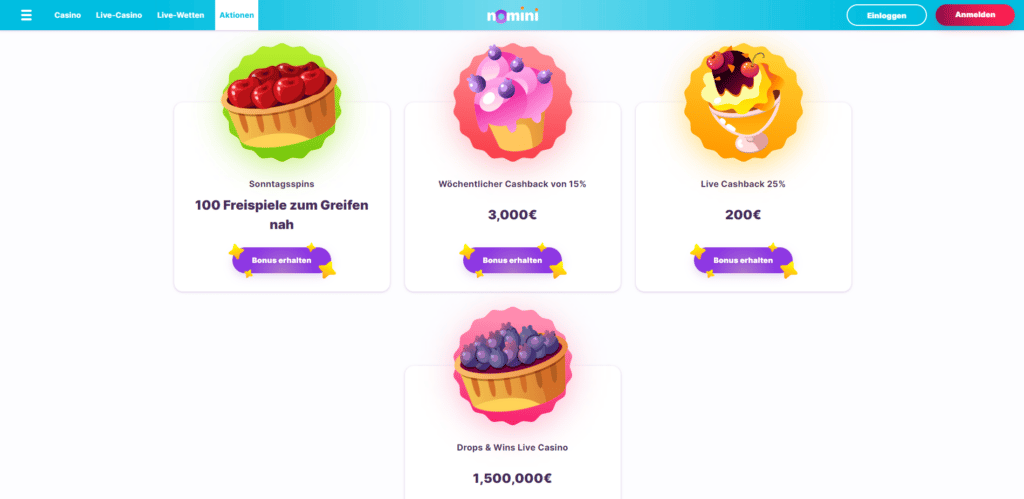The width and height of the screenshot is (1024, 499).
Task: Click the cherry basket Sonntagsspins icon
Action: point(281,102)
